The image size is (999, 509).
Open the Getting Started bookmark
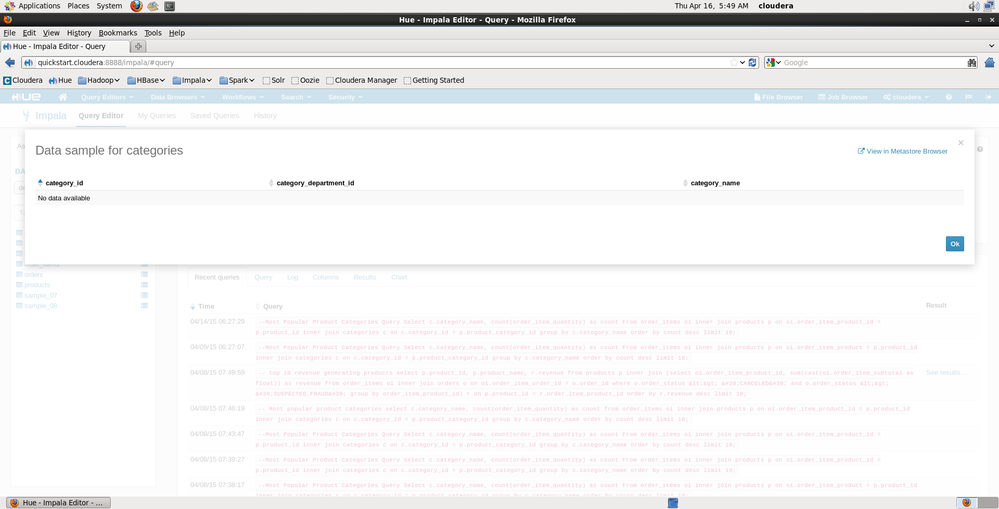(x=434, y=80)
